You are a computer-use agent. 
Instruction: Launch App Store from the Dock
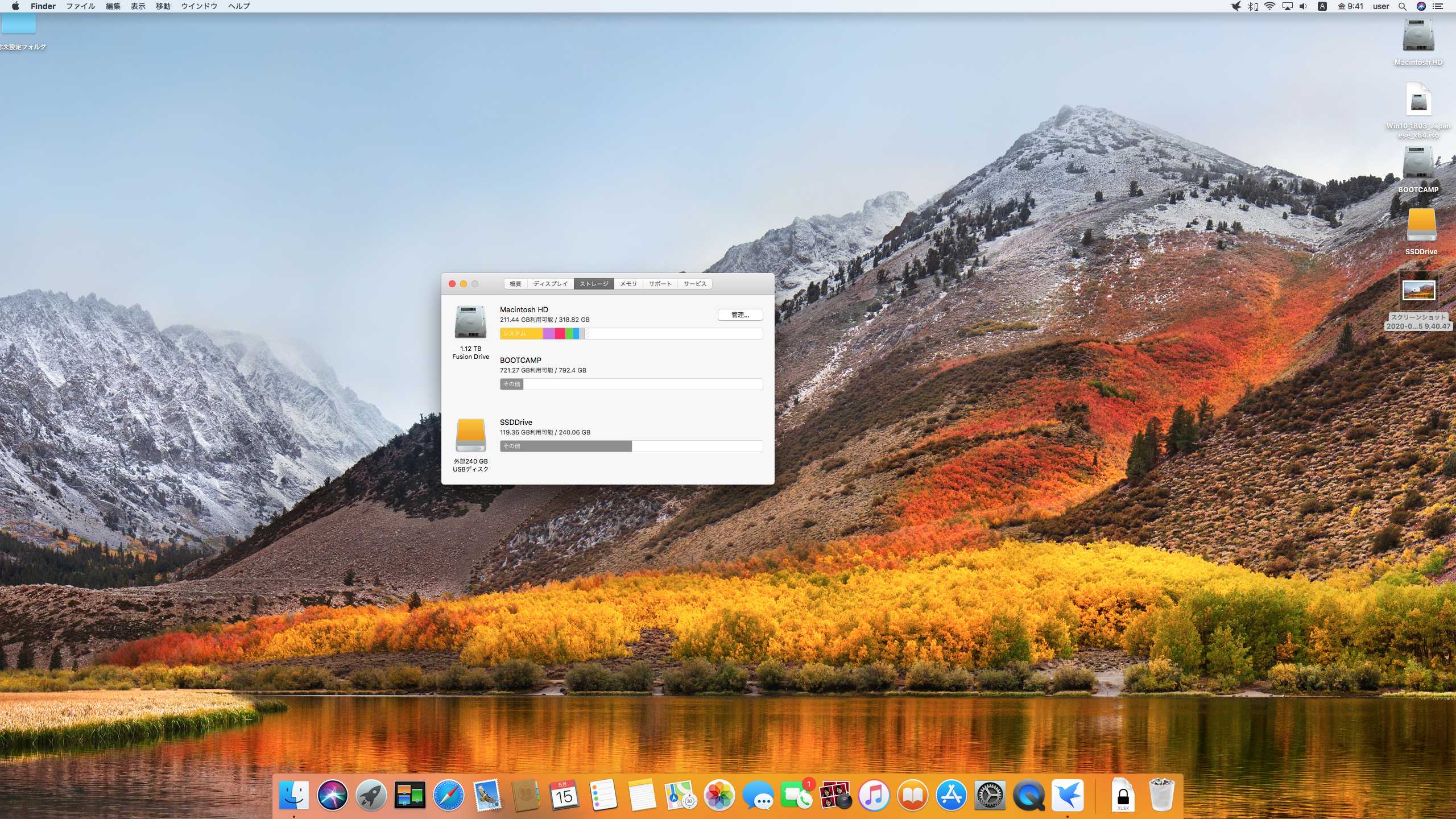pos(952,795)
